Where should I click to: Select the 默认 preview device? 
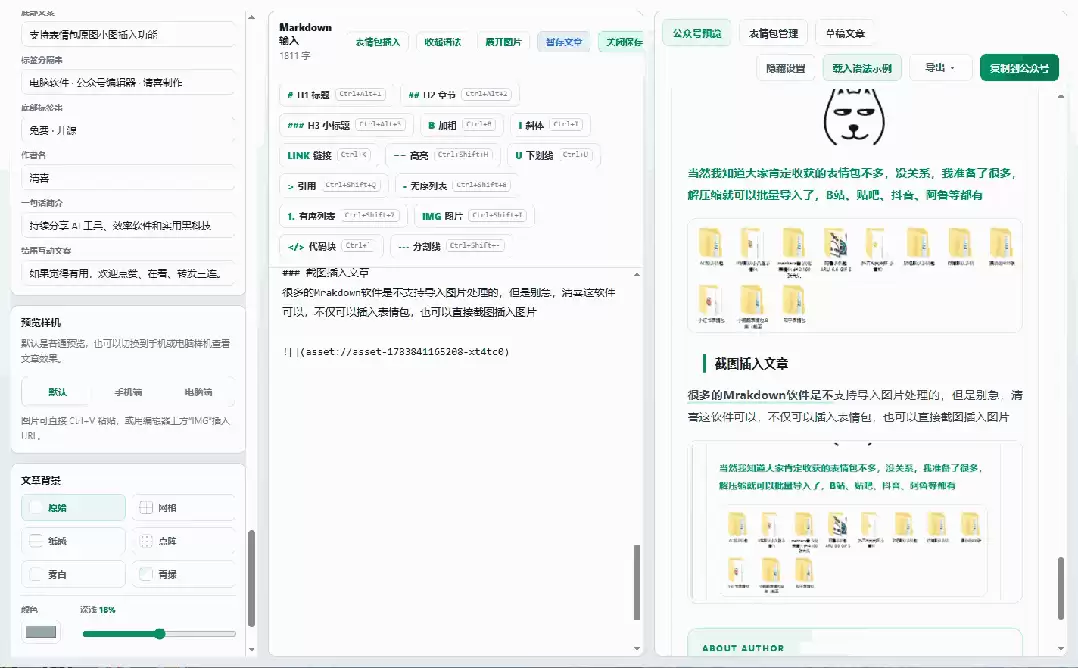58,392
